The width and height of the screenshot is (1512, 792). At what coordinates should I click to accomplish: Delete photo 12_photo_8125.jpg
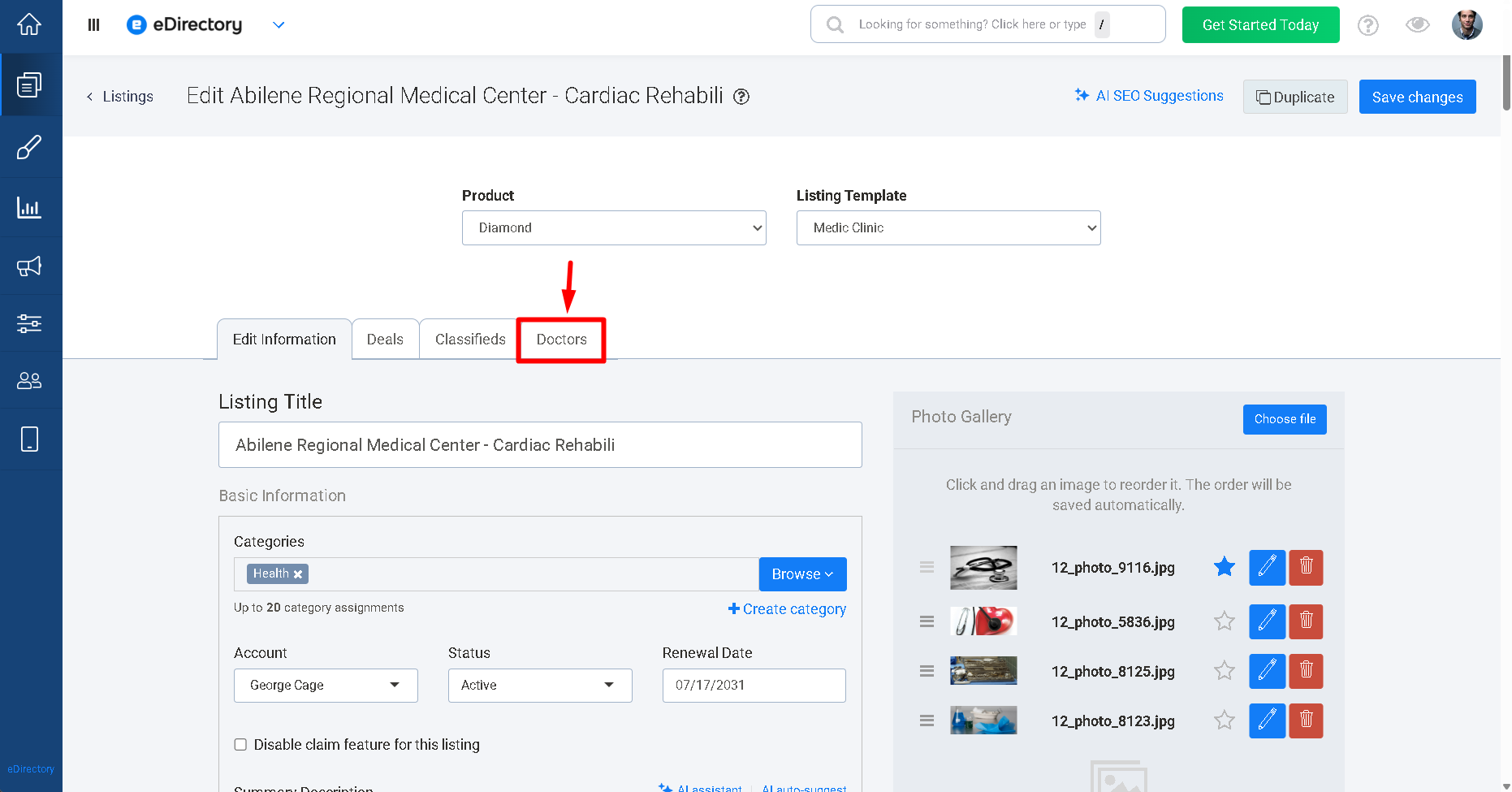[1306, 671]
